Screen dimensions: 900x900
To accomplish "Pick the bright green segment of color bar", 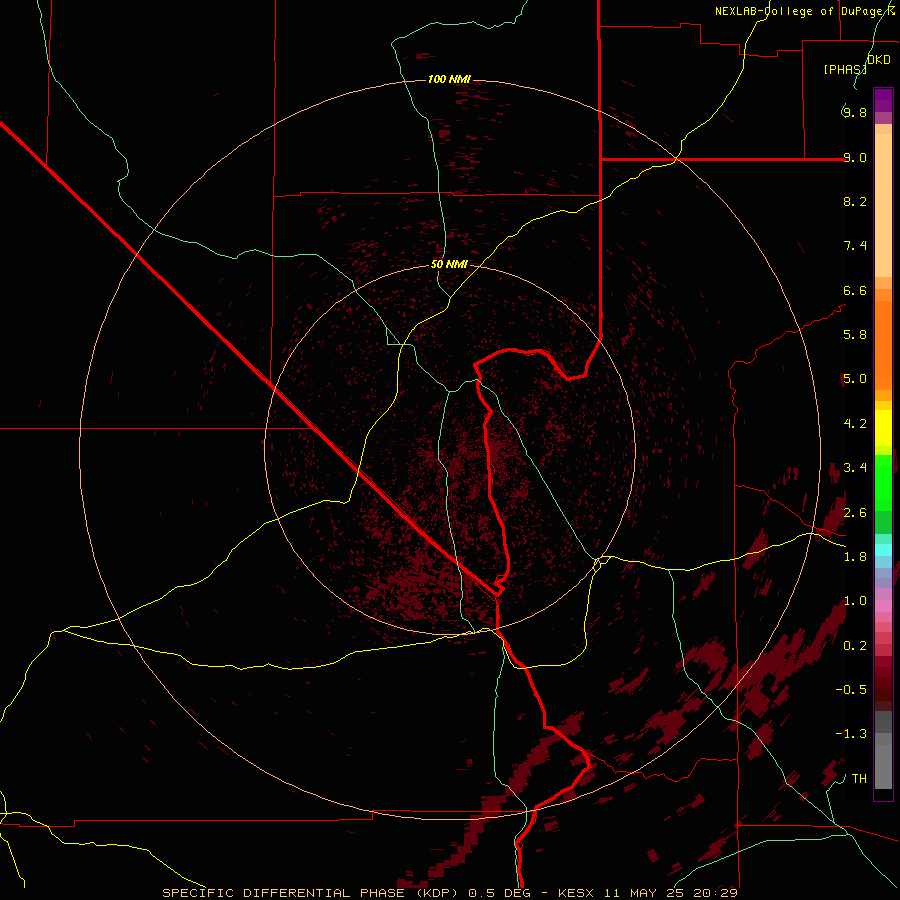I will (x=883, y=482).
